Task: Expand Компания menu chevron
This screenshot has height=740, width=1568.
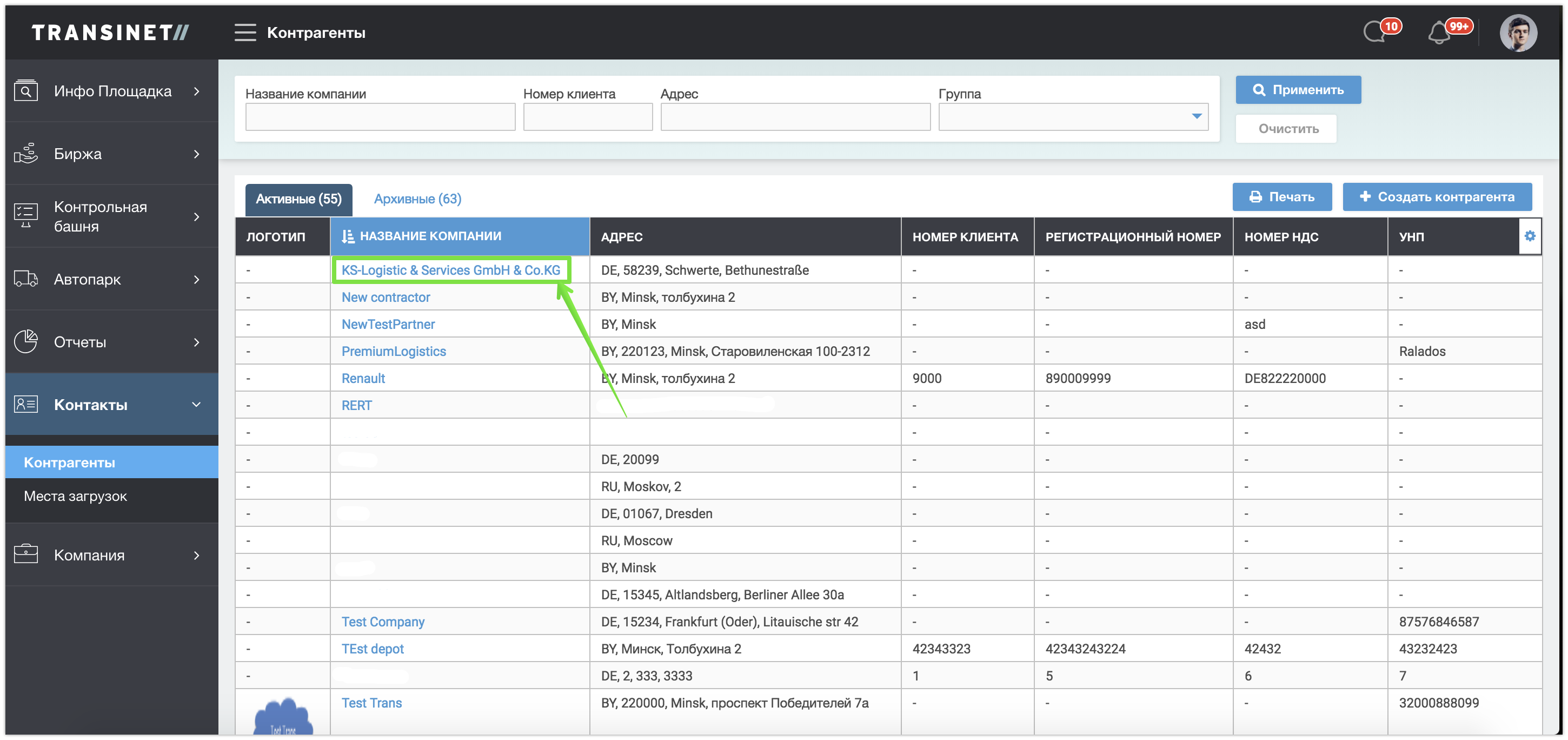Action: 197,555
